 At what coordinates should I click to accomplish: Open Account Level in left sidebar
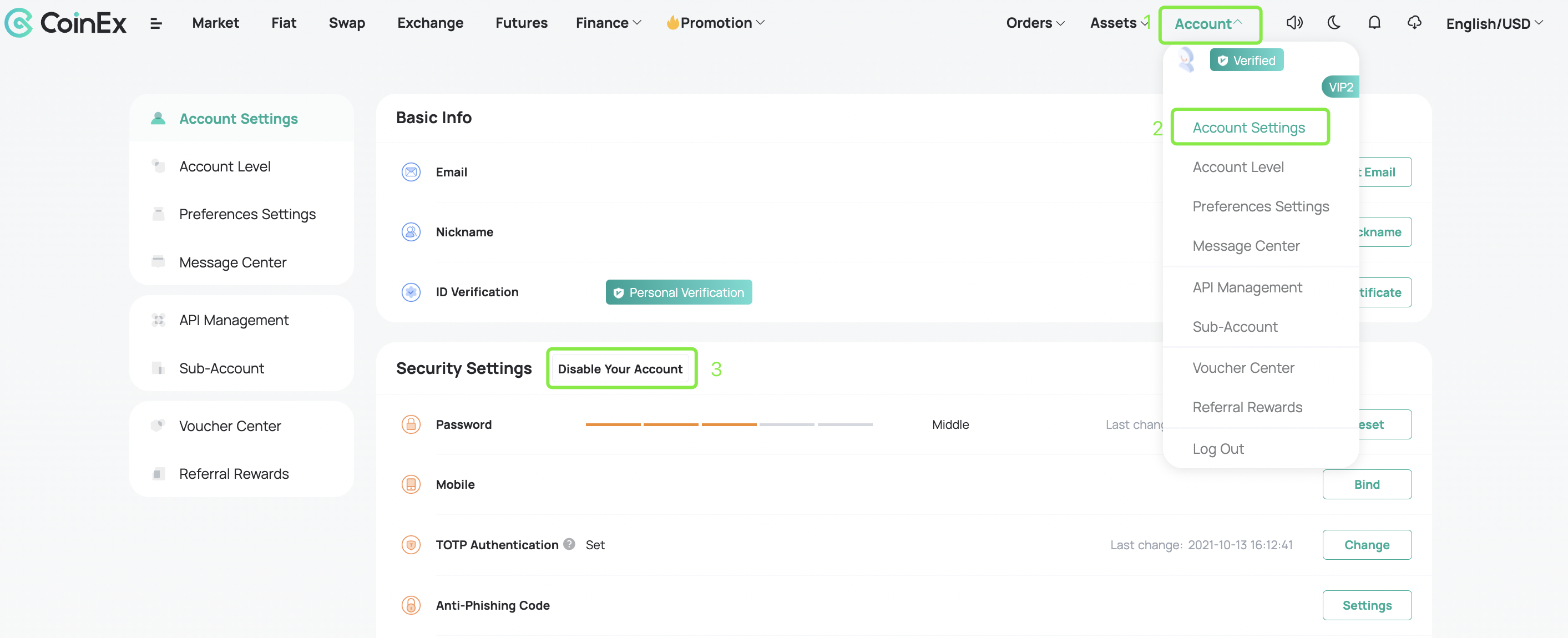point(241,166)
